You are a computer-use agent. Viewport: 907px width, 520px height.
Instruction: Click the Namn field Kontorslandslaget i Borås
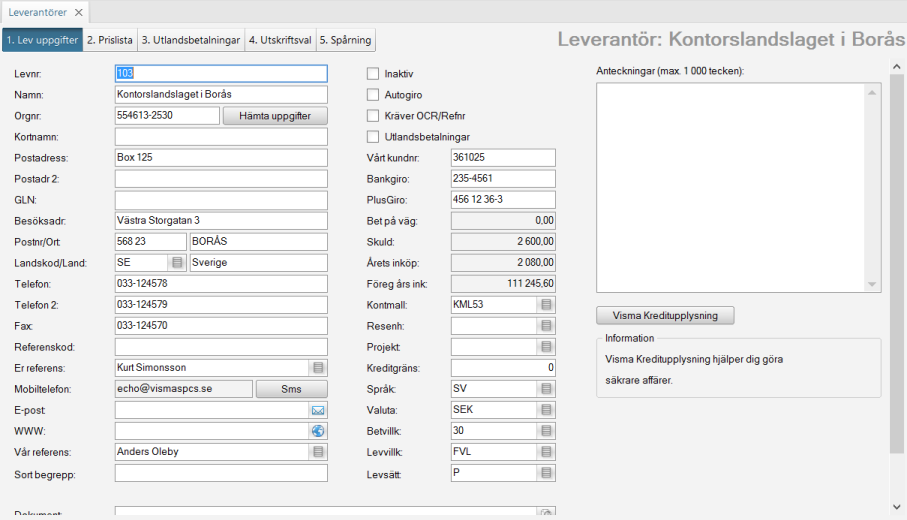pyautogui.click(x=221, y=94)
